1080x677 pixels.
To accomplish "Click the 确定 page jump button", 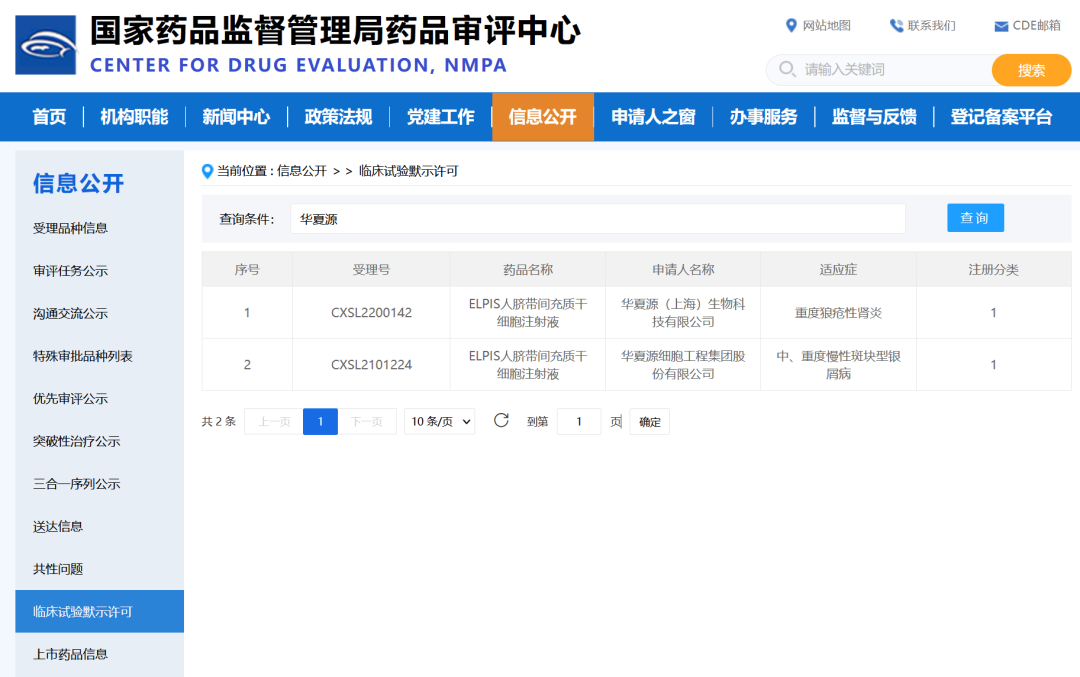I will click(x=650, y=421).
